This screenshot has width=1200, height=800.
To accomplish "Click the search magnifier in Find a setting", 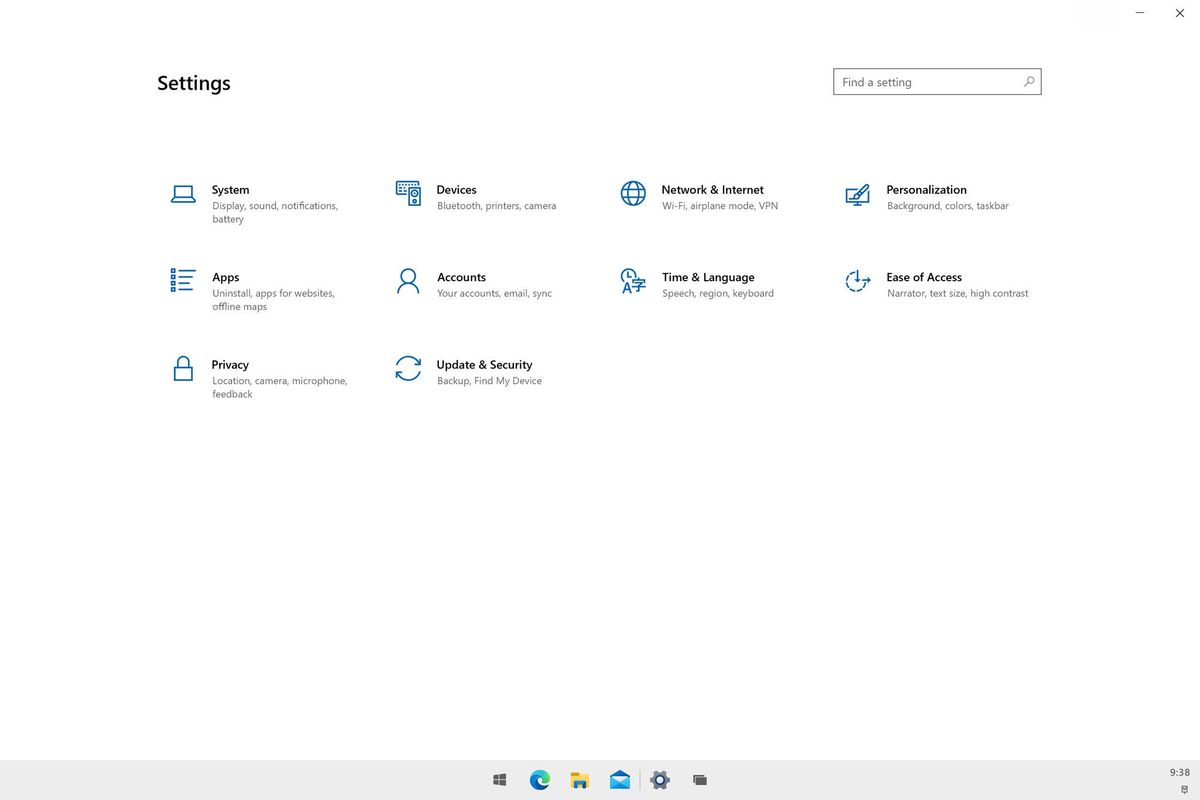I will (x=1029, y=81).
